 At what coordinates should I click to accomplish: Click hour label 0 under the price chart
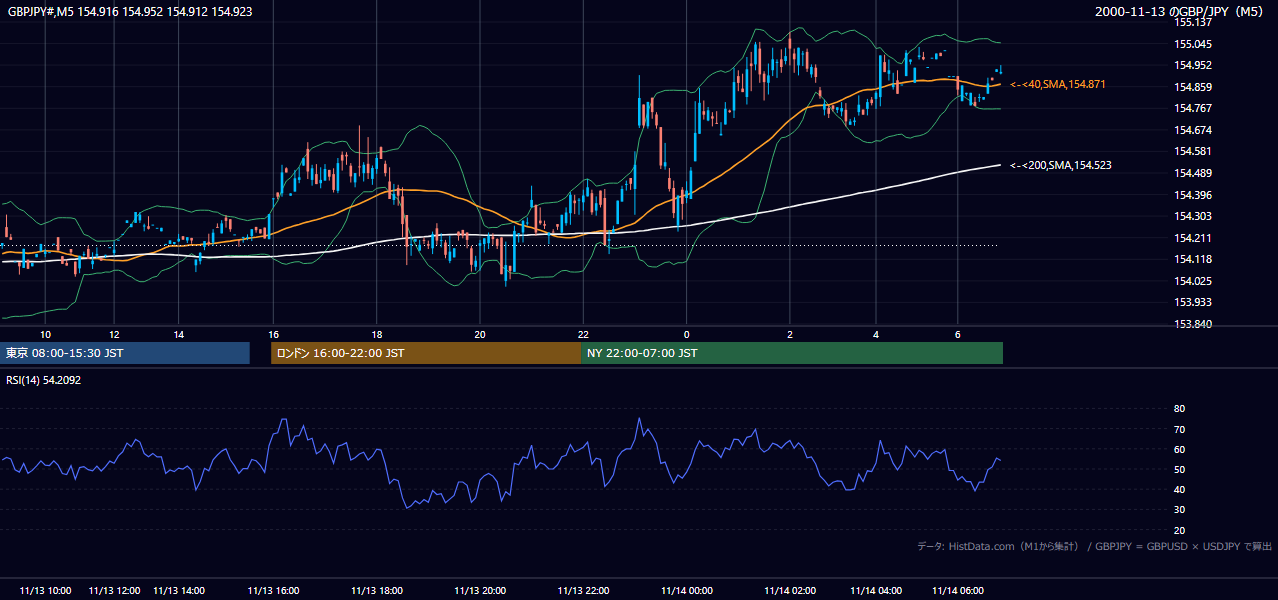[x=687, y=335]
